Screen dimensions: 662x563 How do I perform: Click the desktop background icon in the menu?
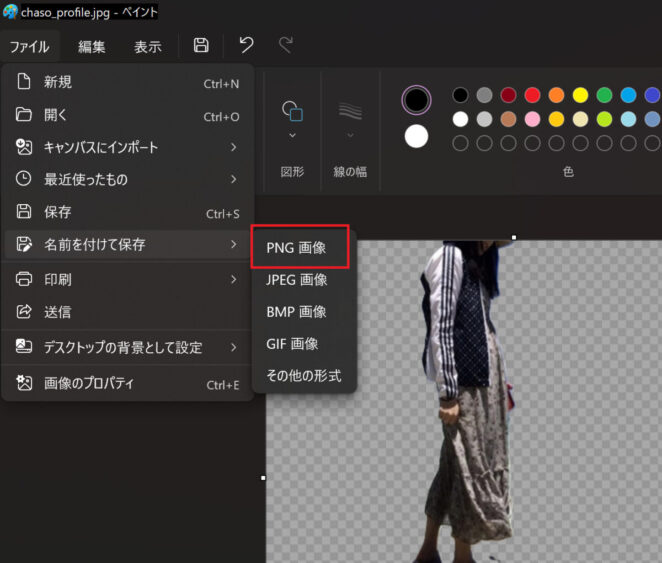[x=24, y=346]
